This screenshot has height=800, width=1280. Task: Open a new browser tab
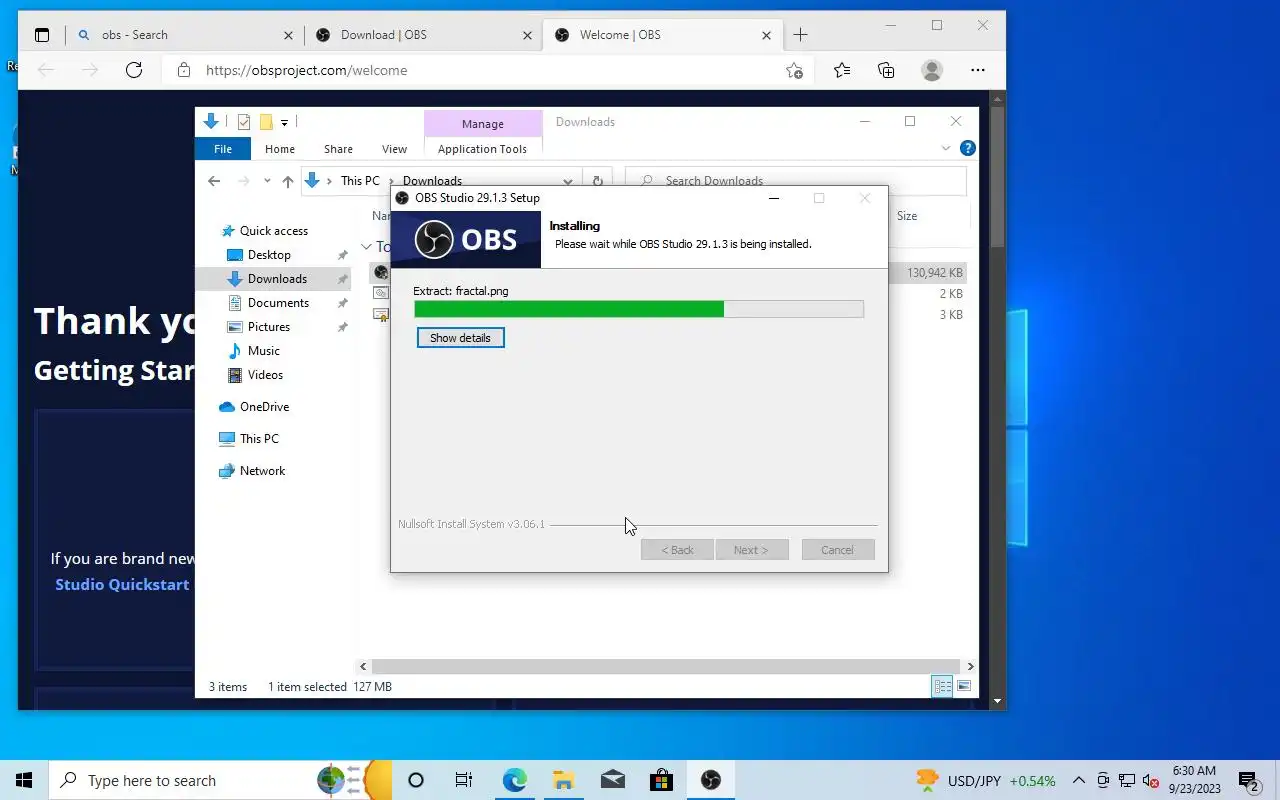(800, 35)
